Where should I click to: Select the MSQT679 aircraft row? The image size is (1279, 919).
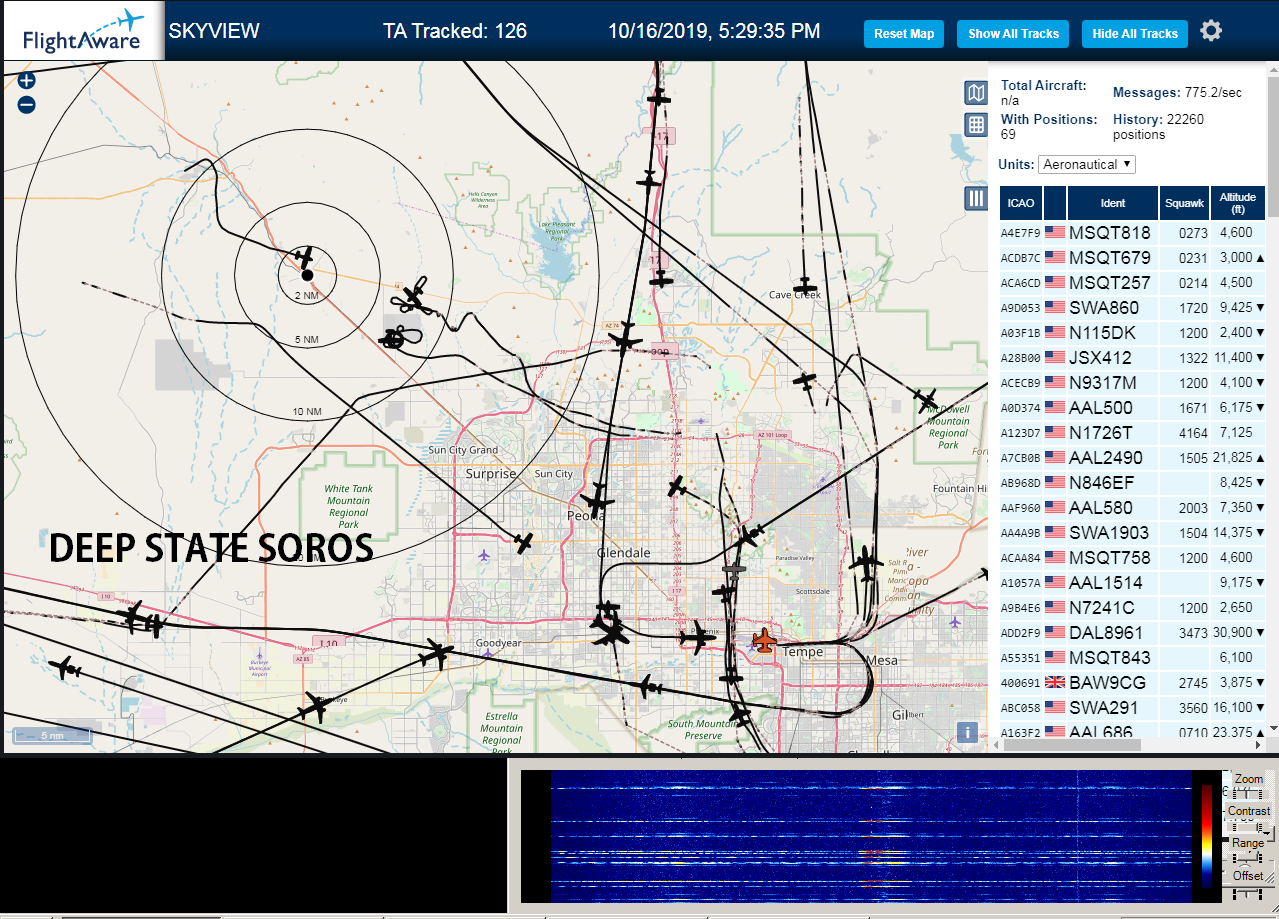point(1132,257)
